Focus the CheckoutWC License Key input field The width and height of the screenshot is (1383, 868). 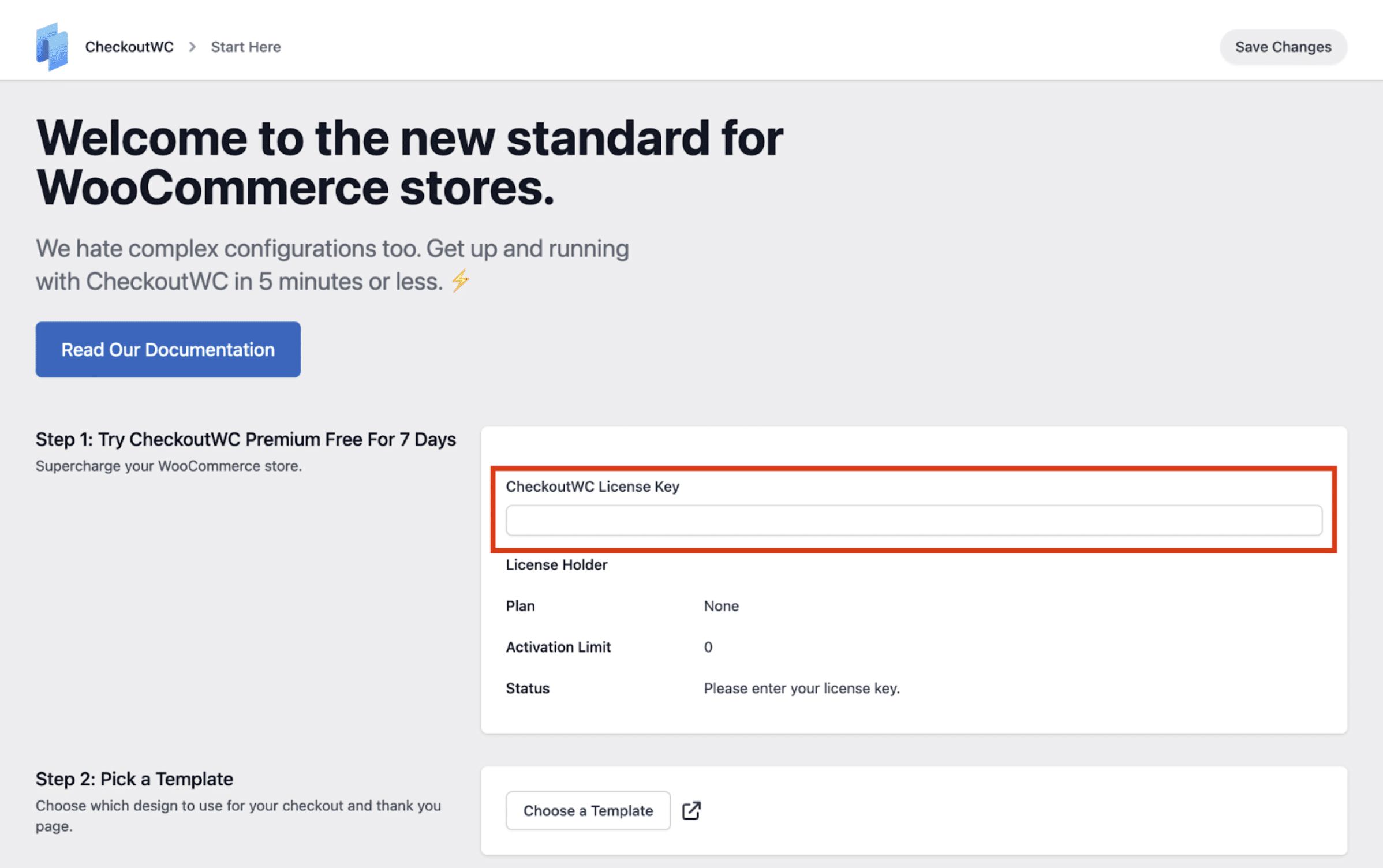913,521
